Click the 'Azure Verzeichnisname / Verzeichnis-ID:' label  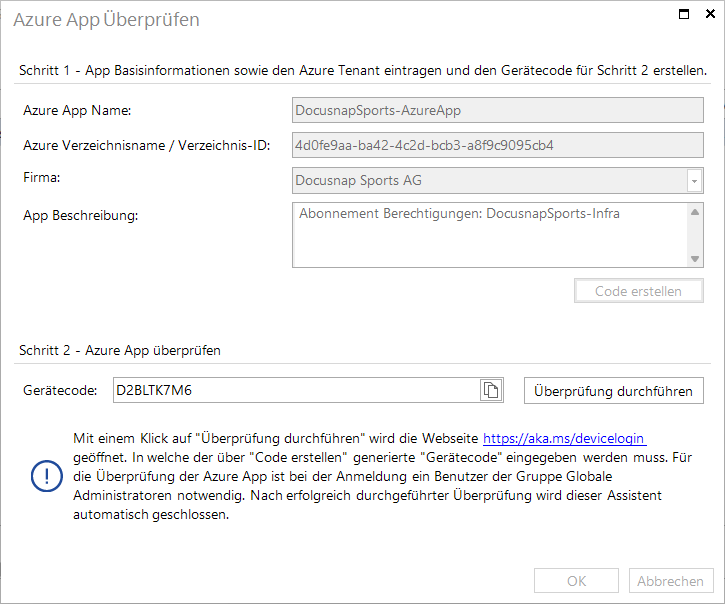[x=147, y=146]
